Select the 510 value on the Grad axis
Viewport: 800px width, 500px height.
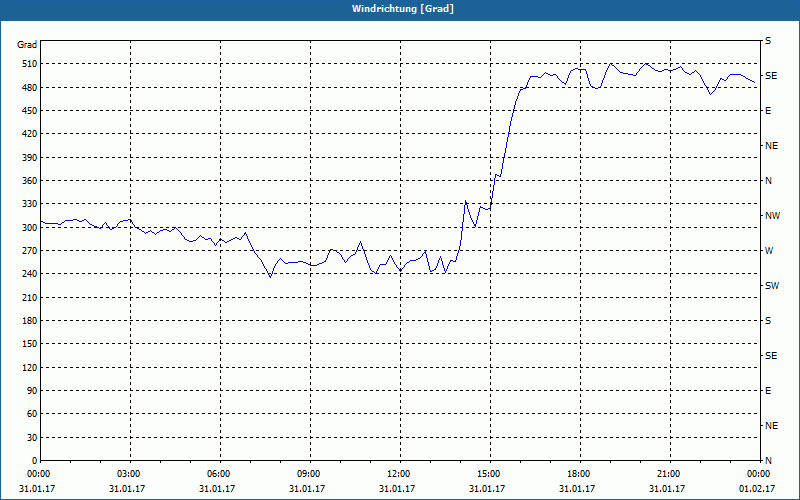[x=30, y=64]
